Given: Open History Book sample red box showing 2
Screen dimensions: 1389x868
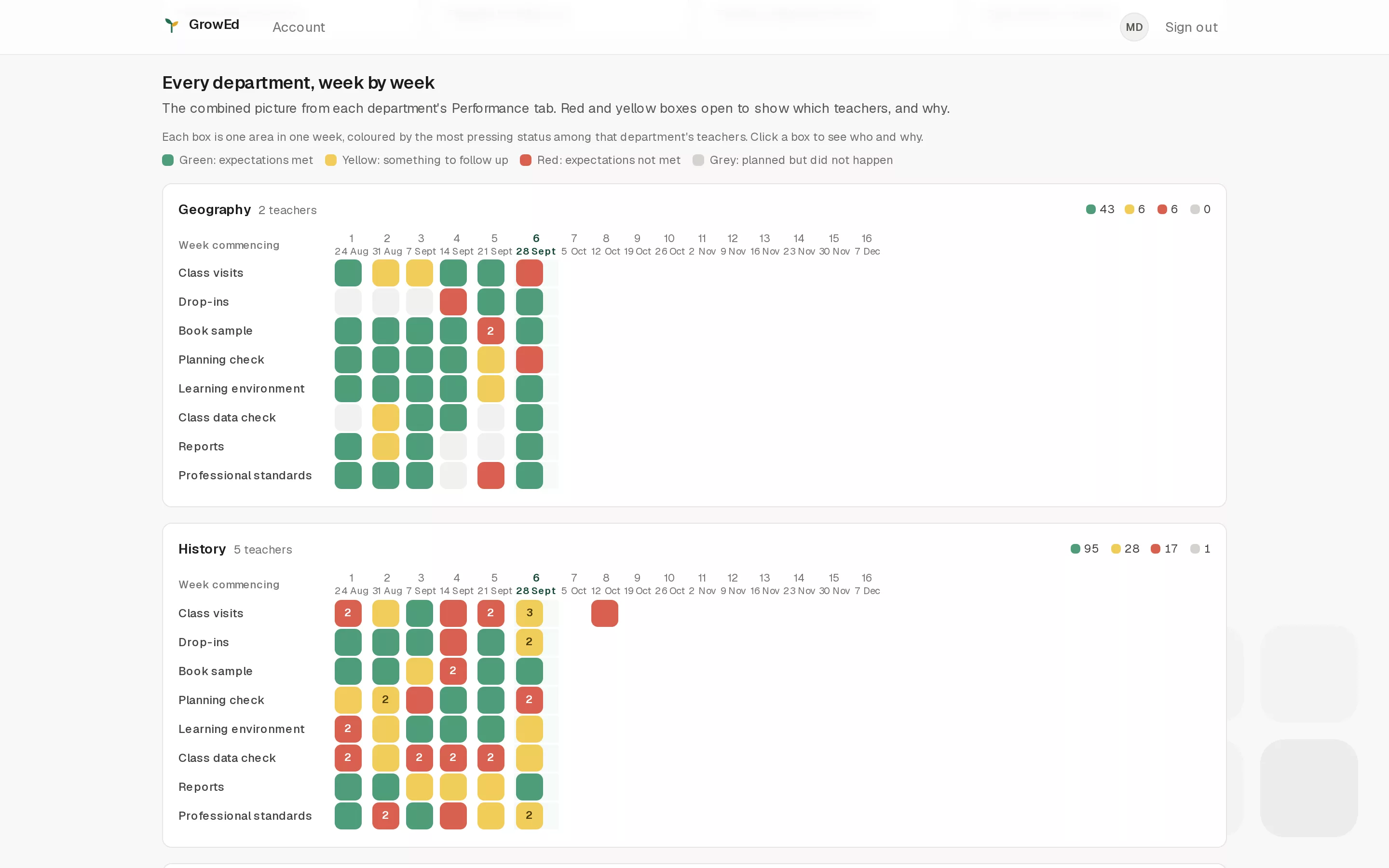Looking at the screenshot, I should pyautogui.click(x=453, y=671).
